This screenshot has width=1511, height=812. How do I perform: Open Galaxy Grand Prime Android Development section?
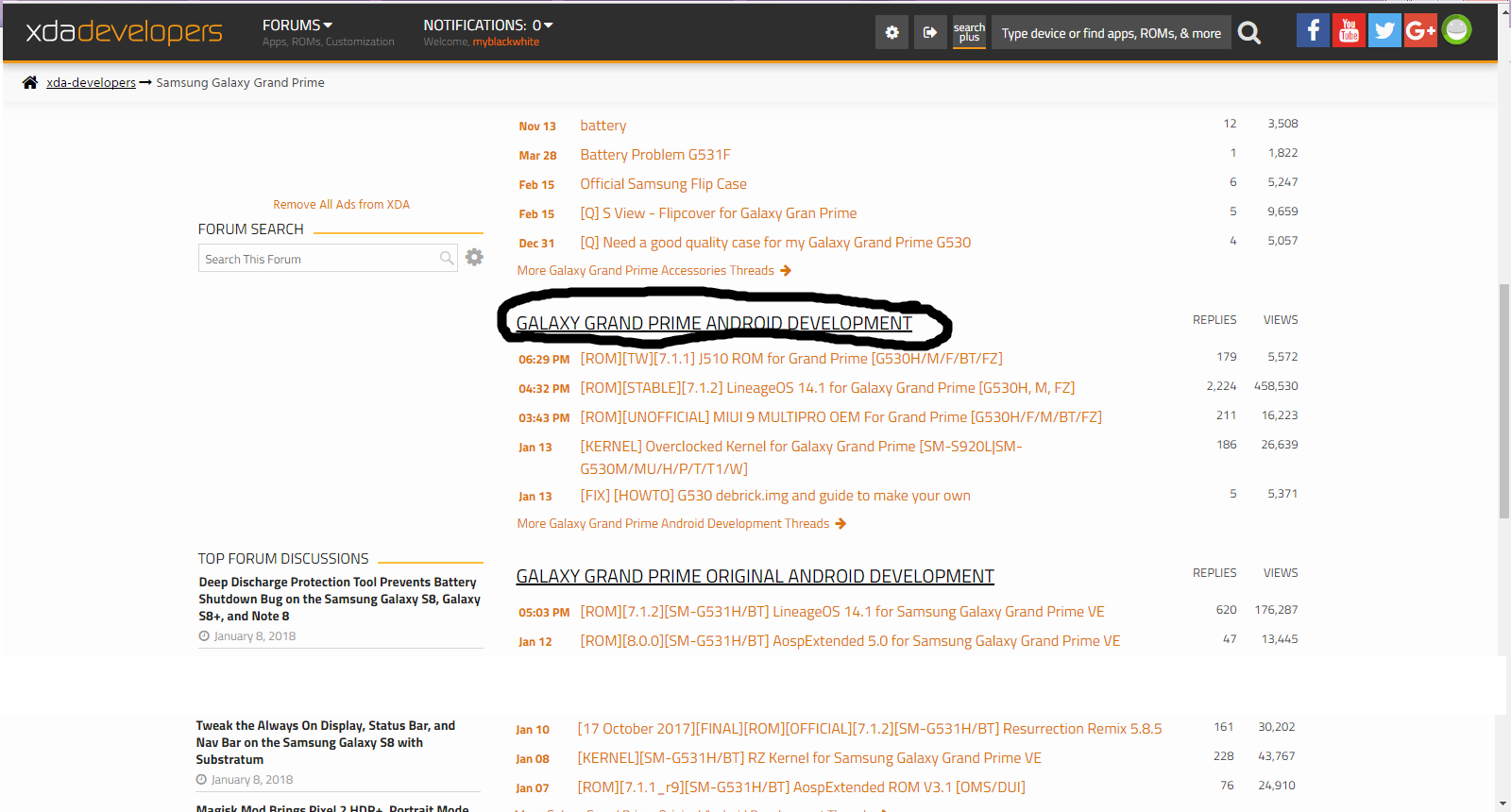(x=714, y=323)
